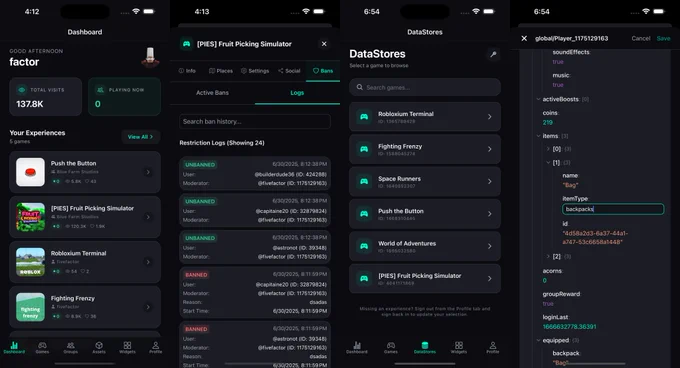Viewport: 680px width, 368px height.
Task: Focus the Search ban history field
Action: pos(255,122)
